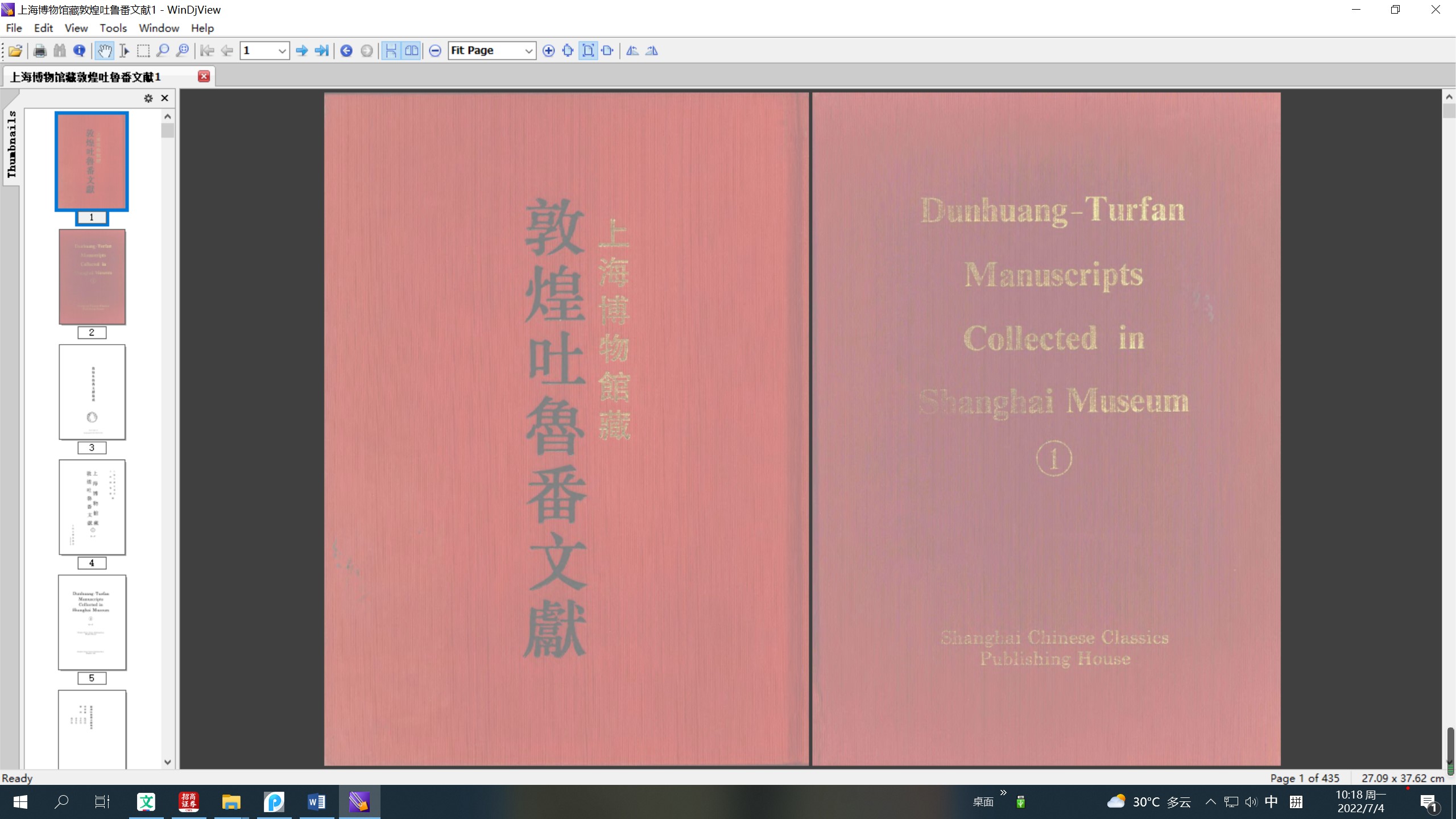Select page 3 thumbnail

click(92, 392)
